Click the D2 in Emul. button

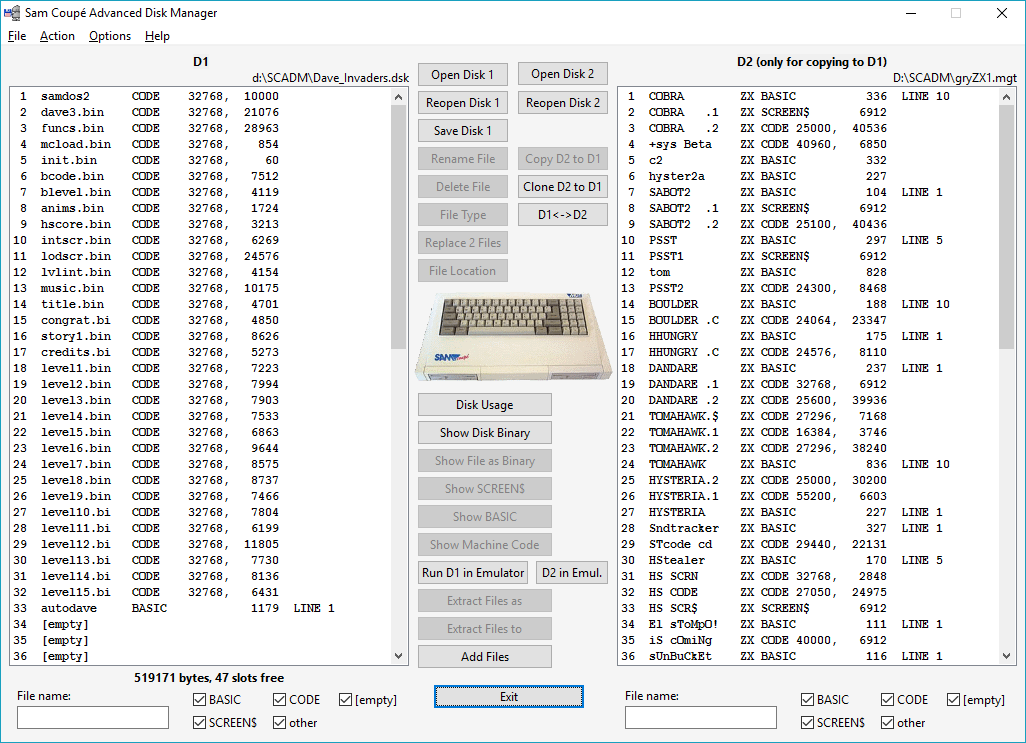tap(572, 572)
